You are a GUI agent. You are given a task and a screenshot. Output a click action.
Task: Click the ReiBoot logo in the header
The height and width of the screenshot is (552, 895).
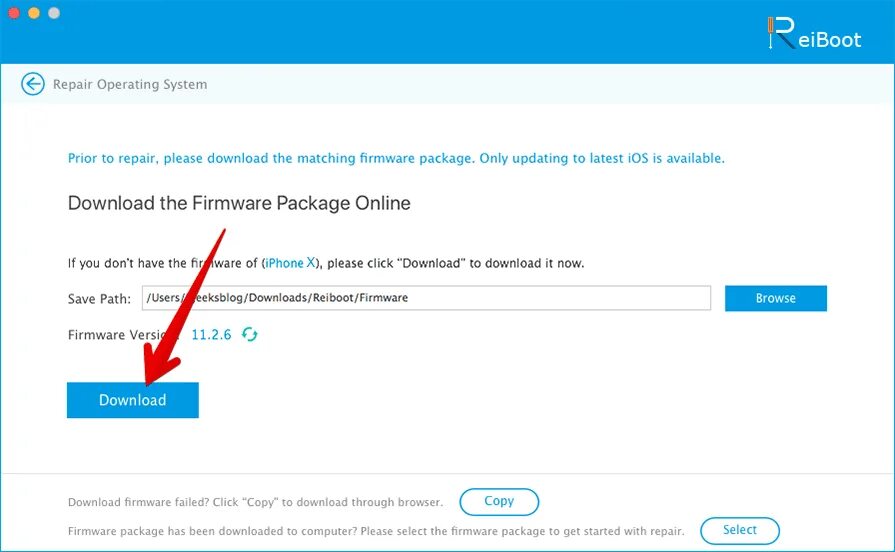pos(814,34)
